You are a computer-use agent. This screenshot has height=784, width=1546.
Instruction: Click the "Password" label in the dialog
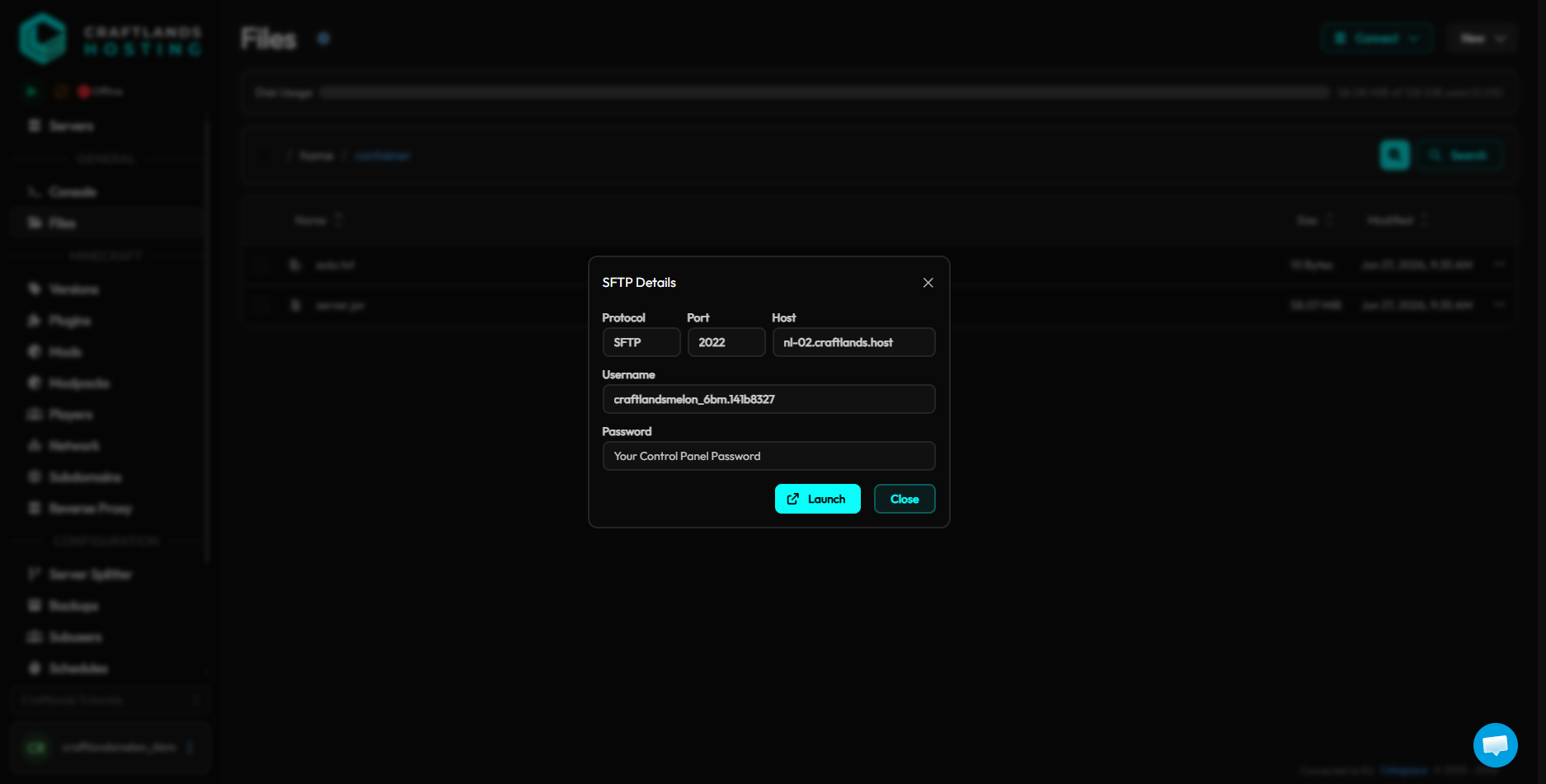pyautogui.click(x=627, y=431)
